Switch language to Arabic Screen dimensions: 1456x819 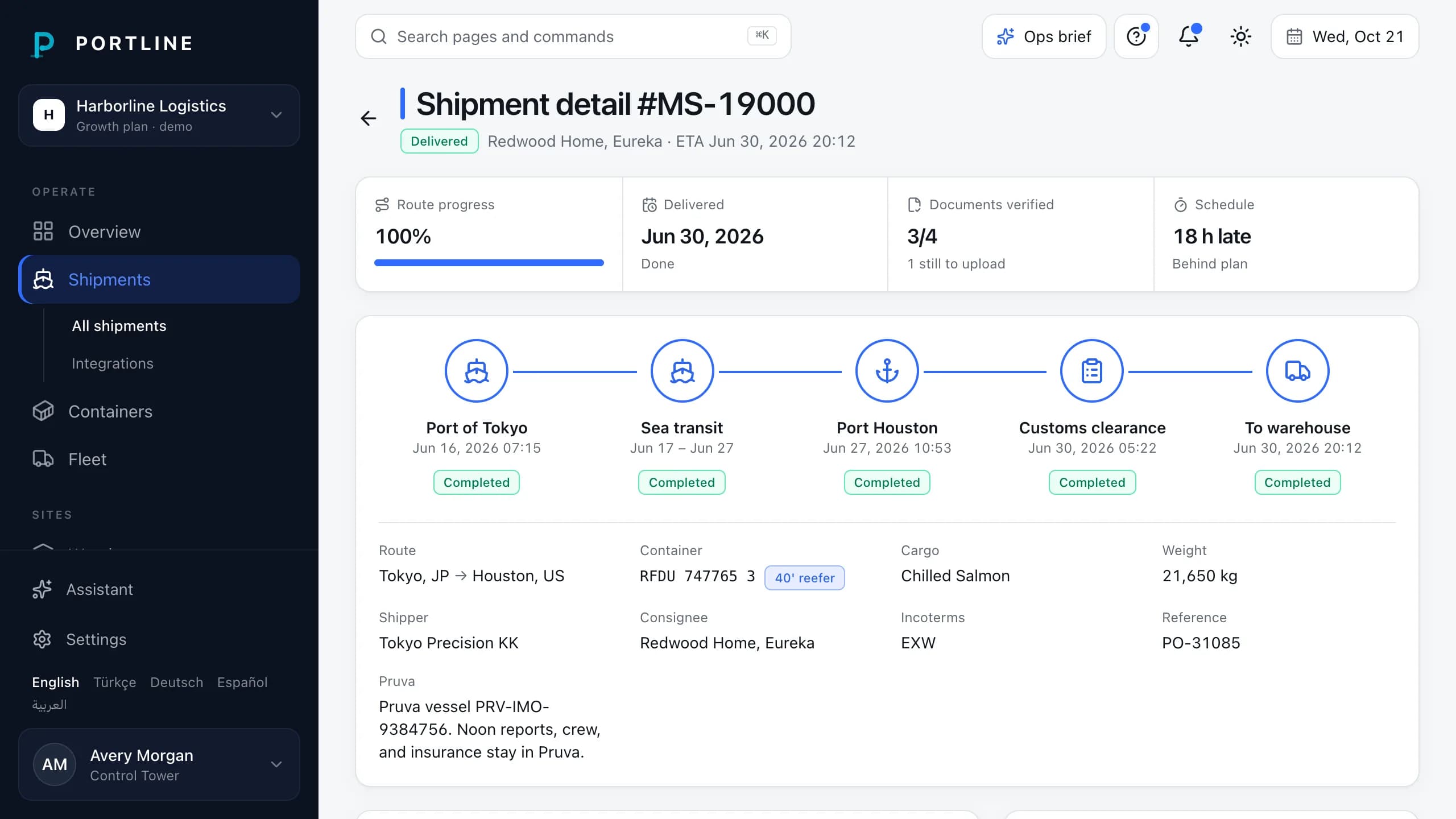pos(49,705)
